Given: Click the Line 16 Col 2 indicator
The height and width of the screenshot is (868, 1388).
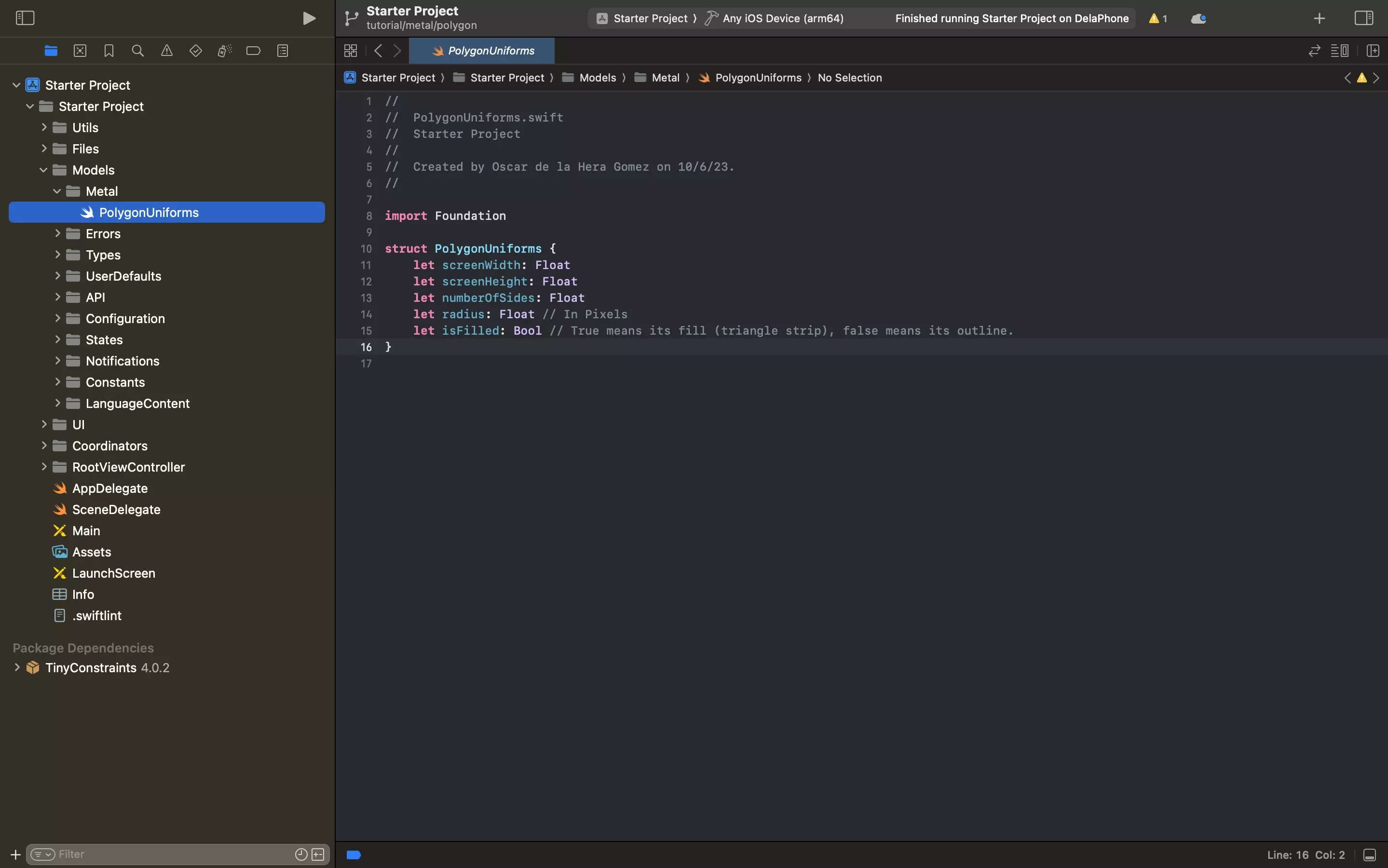Looking at the screenshot, I should click(x=1306, y=855).
